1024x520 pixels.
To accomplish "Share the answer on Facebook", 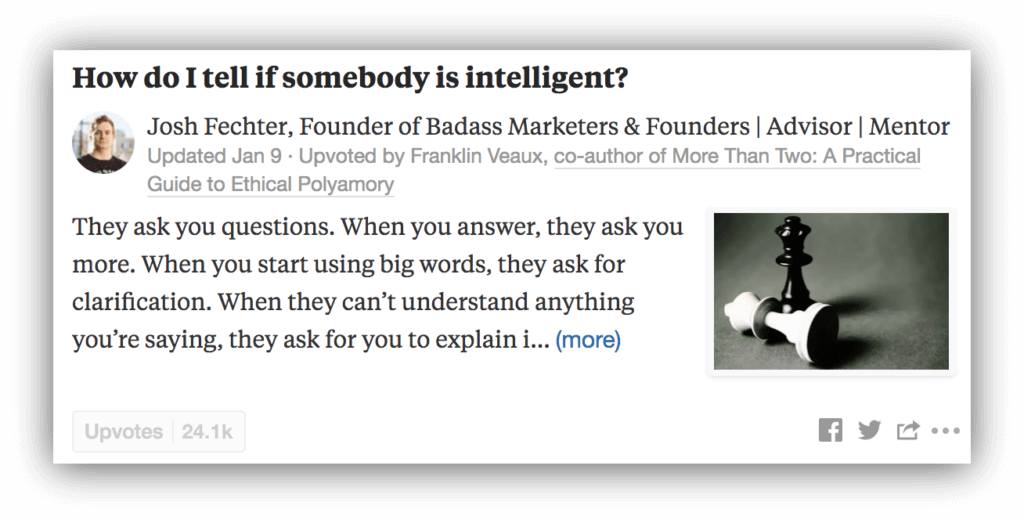I will coord(830,431).
